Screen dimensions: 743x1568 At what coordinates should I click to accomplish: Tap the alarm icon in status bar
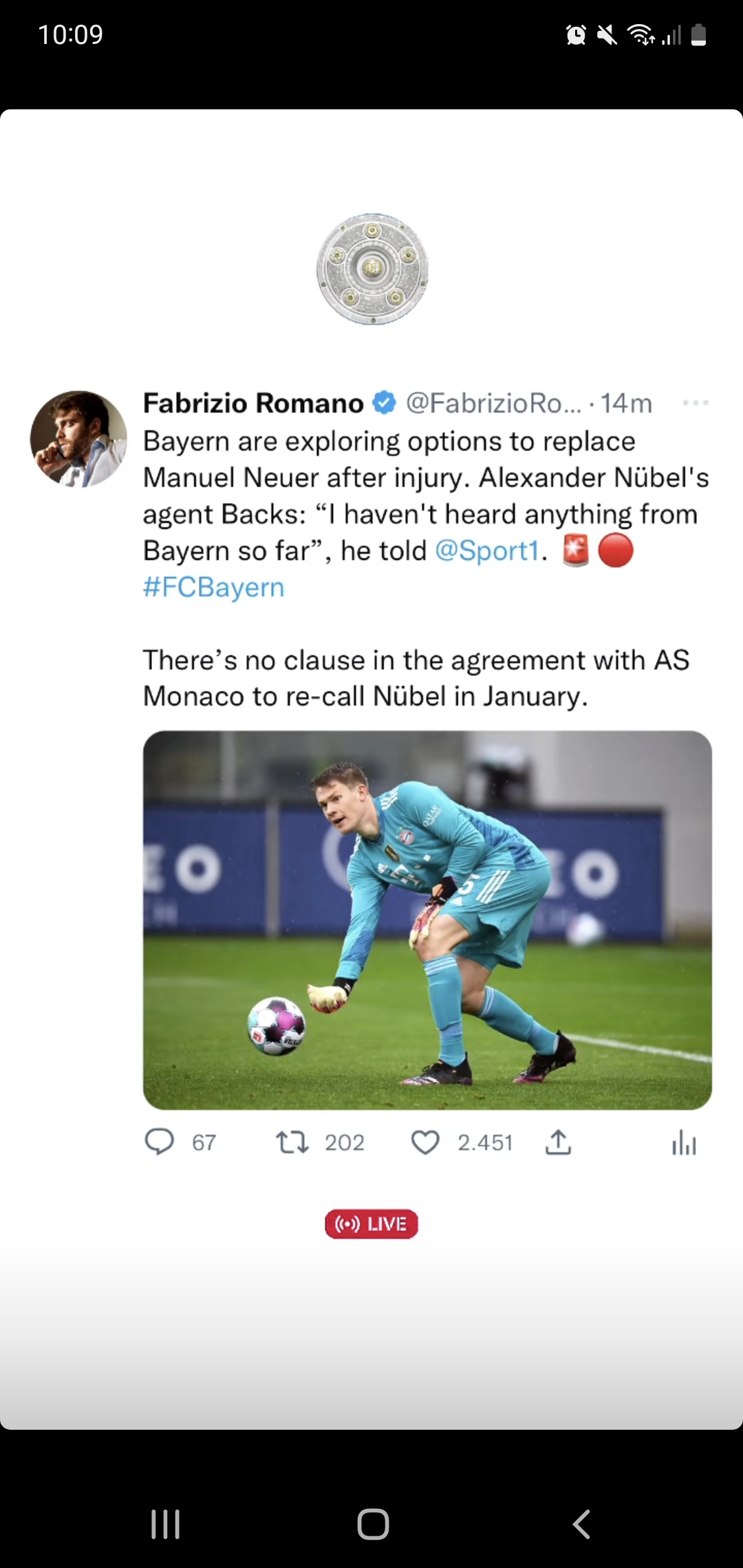pos(576,34)
